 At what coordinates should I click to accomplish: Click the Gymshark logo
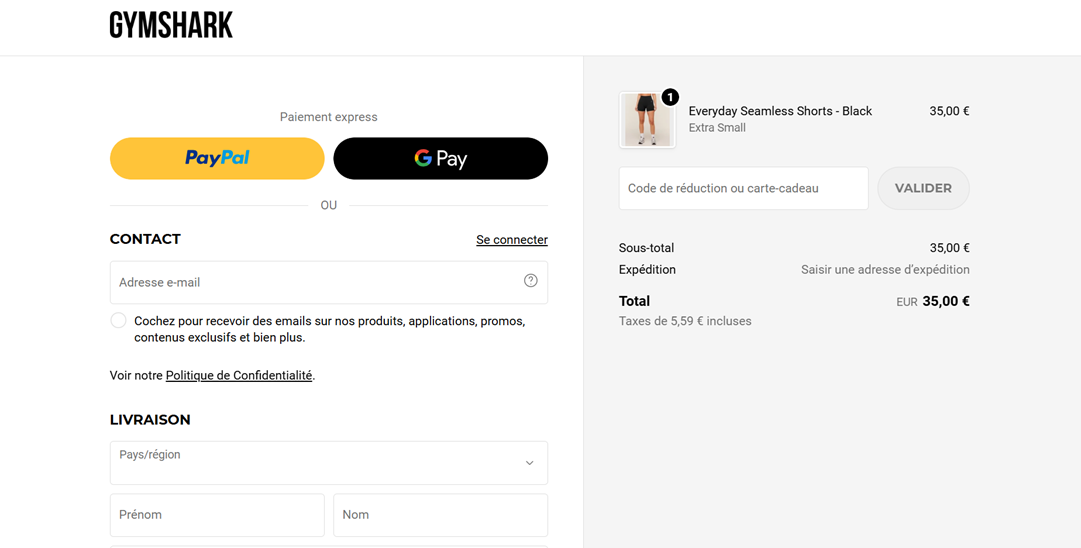pos(171,25)
